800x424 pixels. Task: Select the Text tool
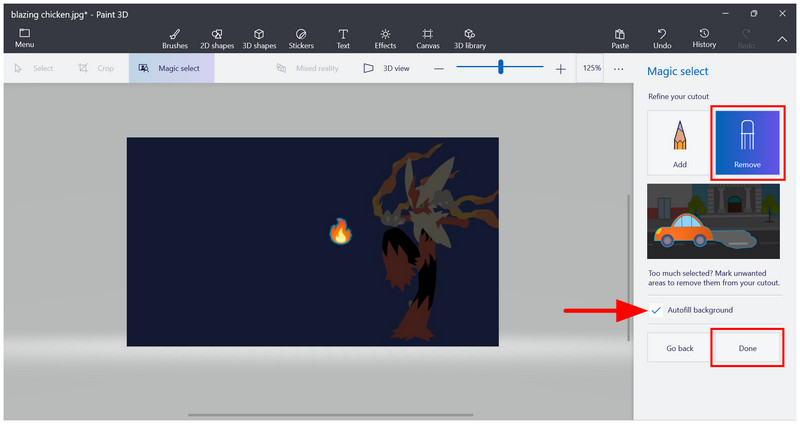click(343, 38)
